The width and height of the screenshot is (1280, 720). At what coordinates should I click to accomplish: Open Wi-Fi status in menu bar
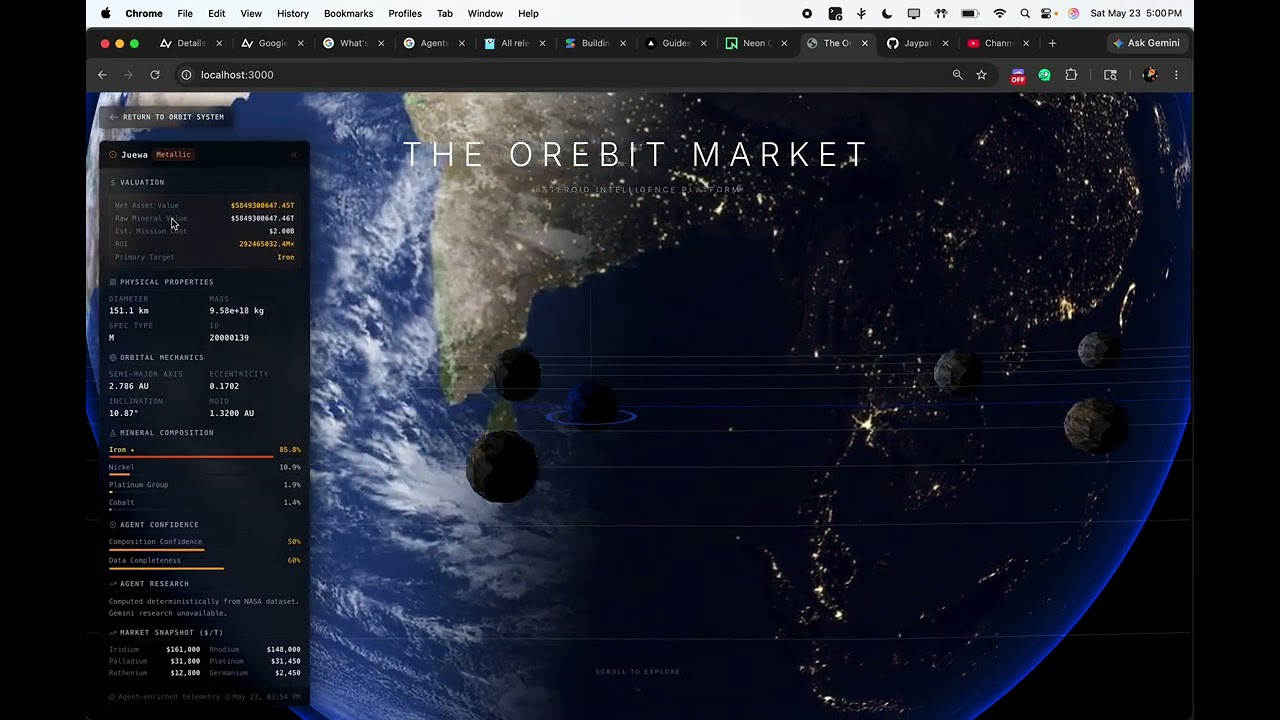click(x=1000, y=13)
